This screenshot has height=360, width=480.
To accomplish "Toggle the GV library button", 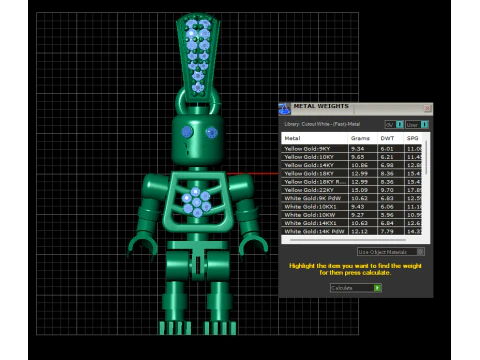I will [x=394, y=124].
